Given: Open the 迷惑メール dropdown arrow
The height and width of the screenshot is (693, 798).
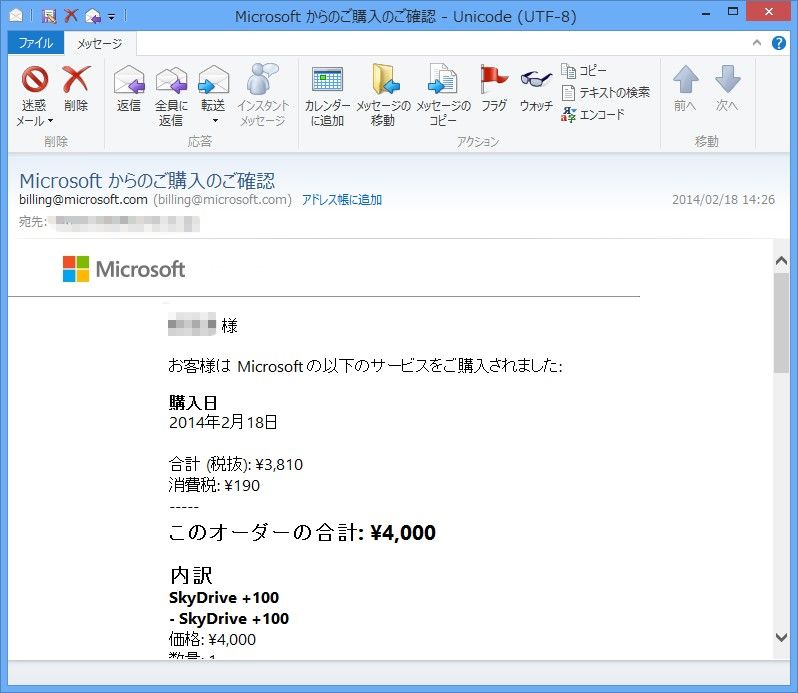Looking at the screenshot, I should pyautogui.click(x=50, y=121).
